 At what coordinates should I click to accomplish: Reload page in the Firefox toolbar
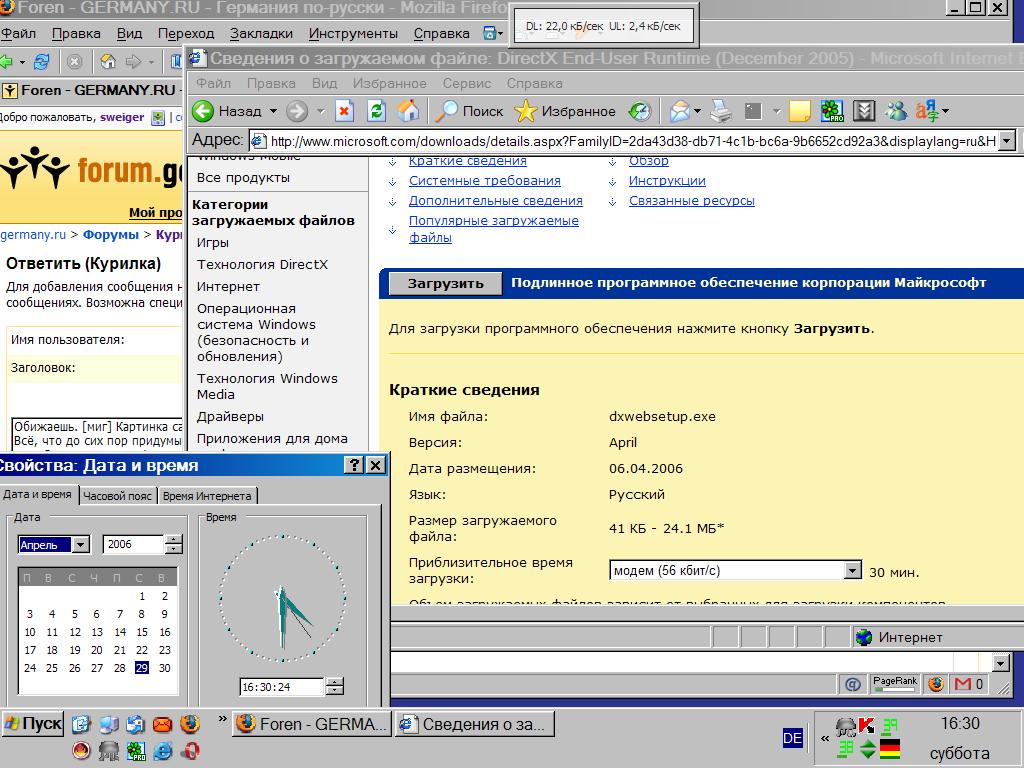pos(42,62)
